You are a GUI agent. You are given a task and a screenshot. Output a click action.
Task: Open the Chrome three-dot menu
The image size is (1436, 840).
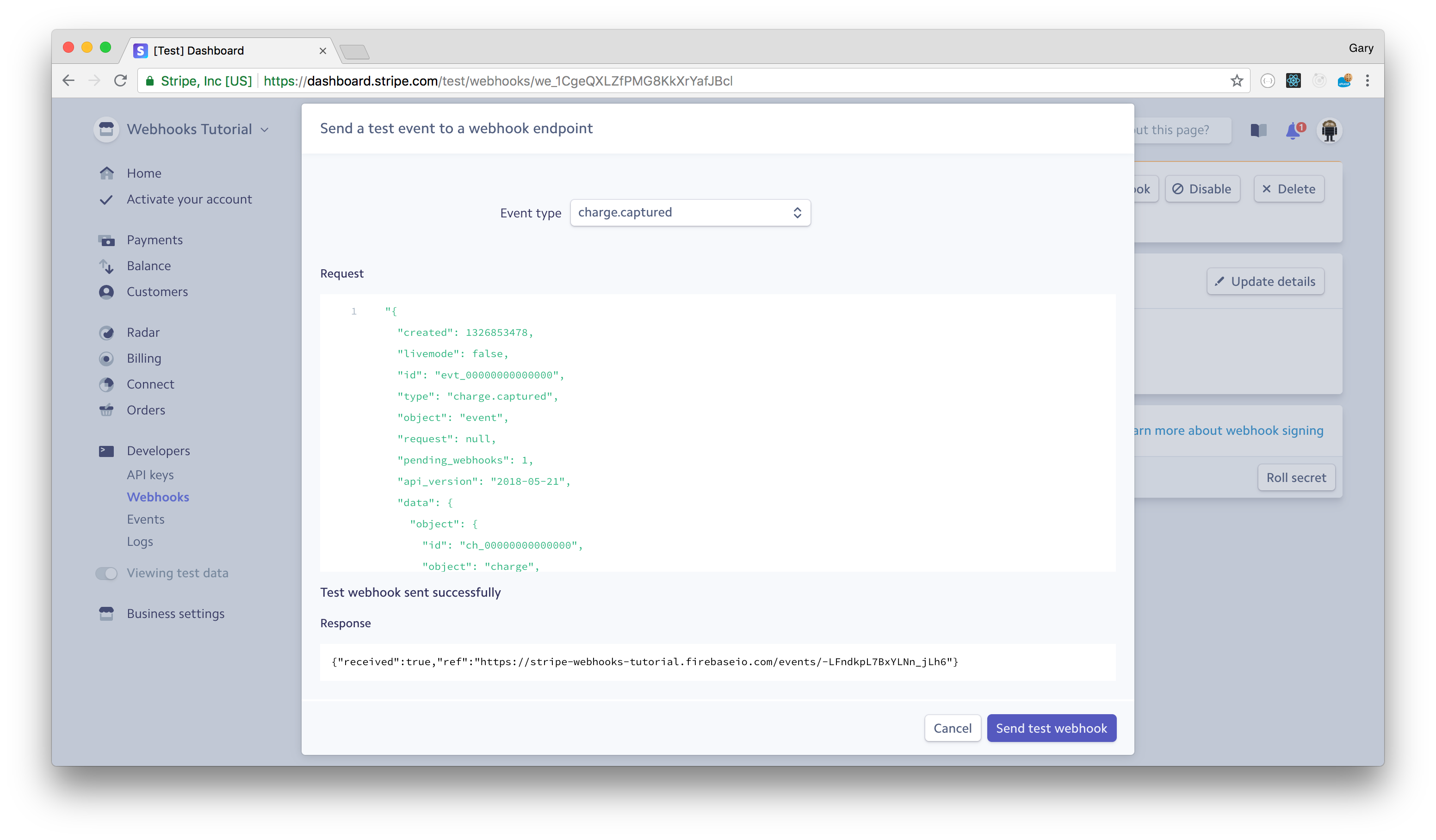click(1367, 81)
